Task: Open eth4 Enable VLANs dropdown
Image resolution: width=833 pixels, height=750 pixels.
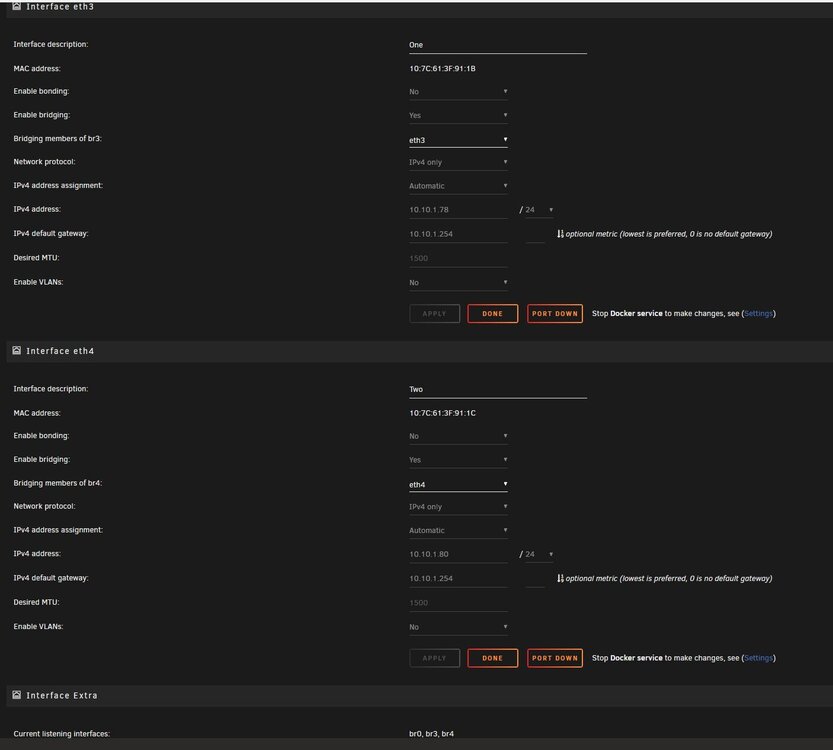Action: [x=458, y=627]
